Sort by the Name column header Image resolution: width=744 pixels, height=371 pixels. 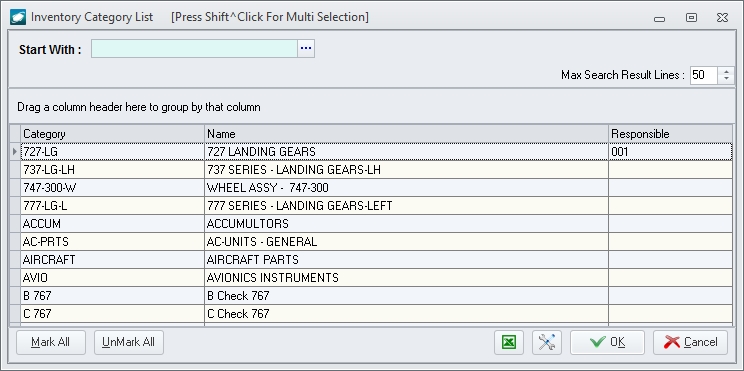click(406, 134)
